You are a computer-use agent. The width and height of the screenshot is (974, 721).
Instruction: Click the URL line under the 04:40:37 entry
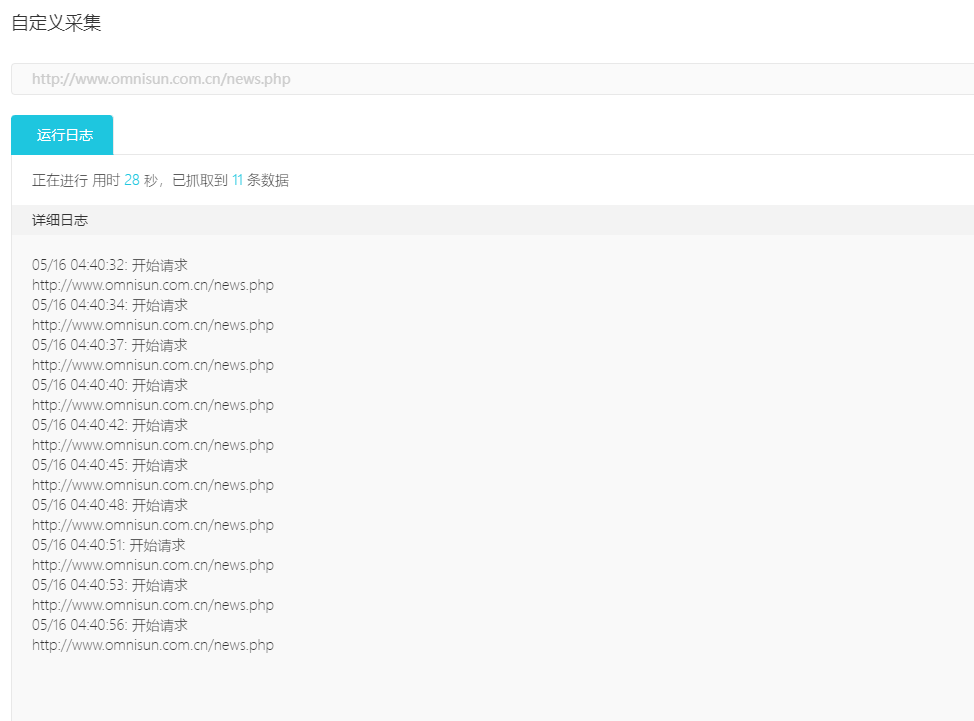[153, 365]
